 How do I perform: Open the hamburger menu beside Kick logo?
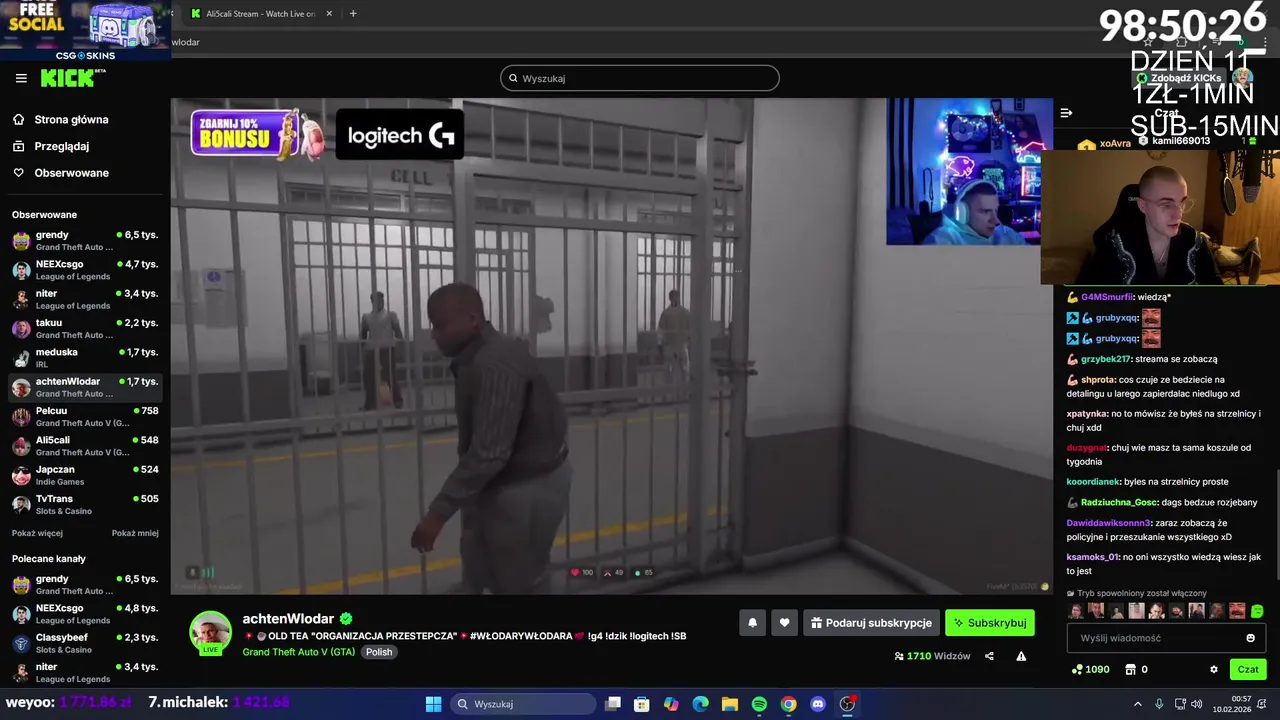[x=21, y=78]
